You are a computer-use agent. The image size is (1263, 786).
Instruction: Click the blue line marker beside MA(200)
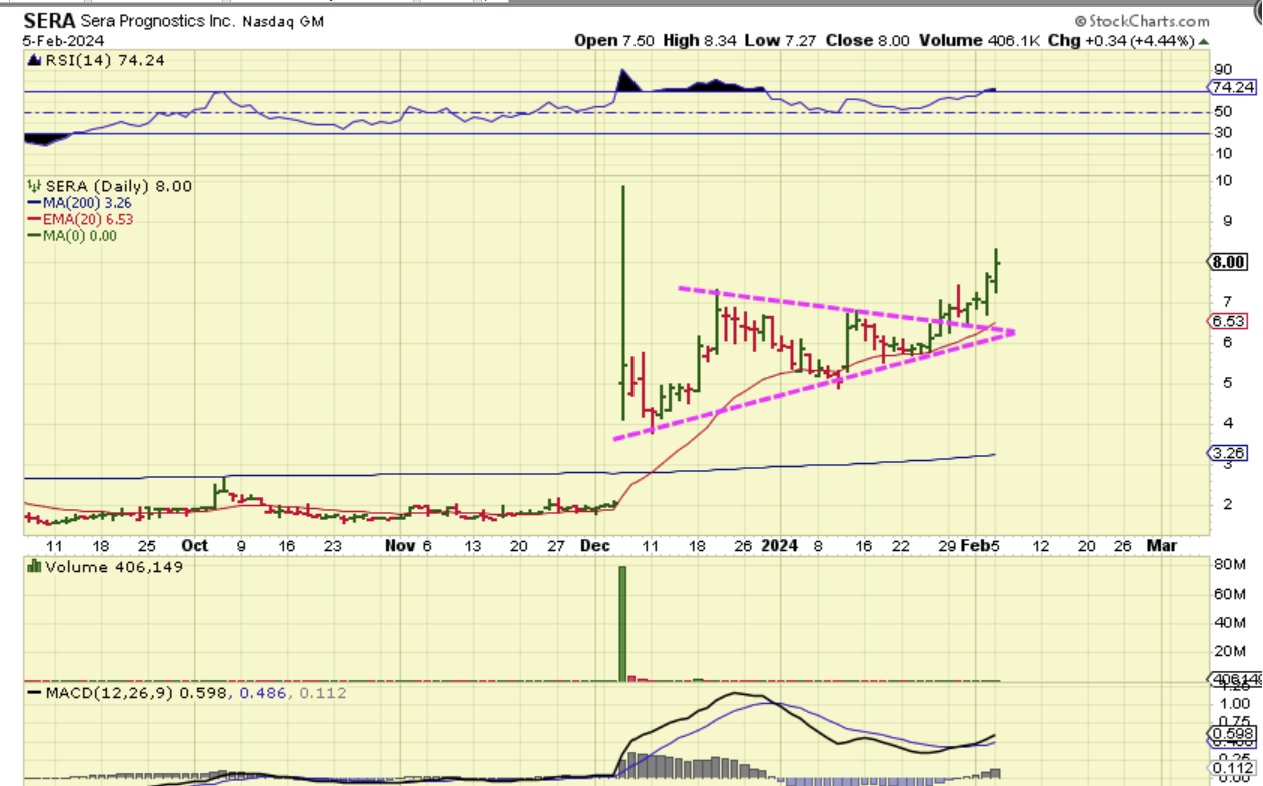34,203
